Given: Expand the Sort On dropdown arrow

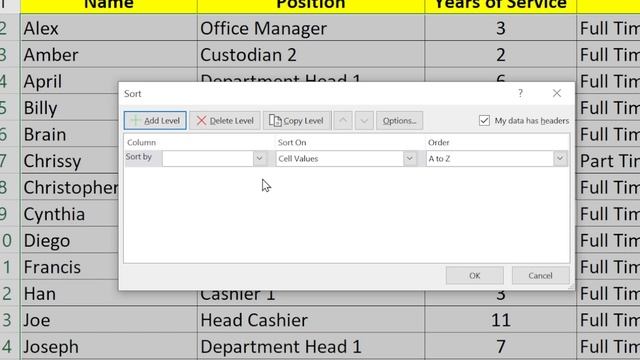Looking at the screenshot, I should coord(409,158).
